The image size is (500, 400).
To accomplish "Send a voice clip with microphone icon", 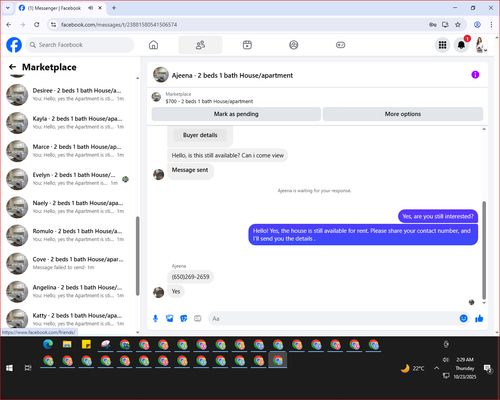I will [155, 319].
